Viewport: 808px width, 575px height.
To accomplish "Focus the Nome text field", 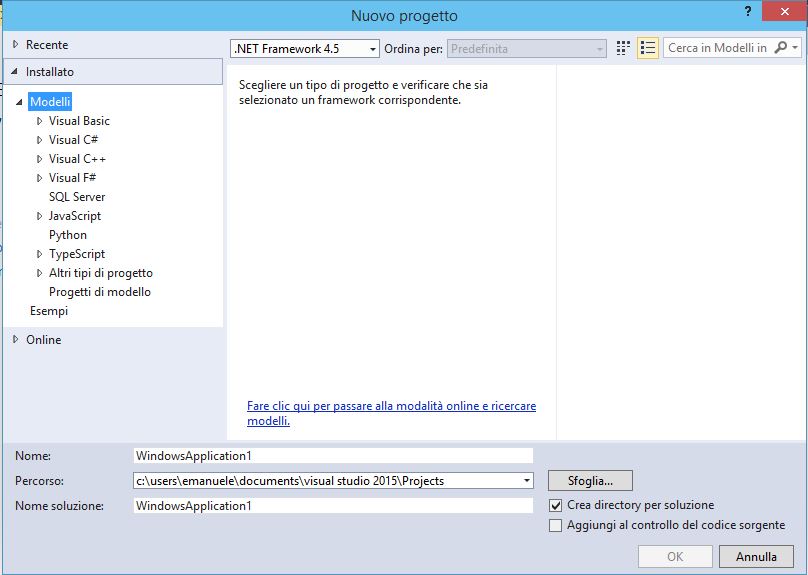I will coord(333,456).
